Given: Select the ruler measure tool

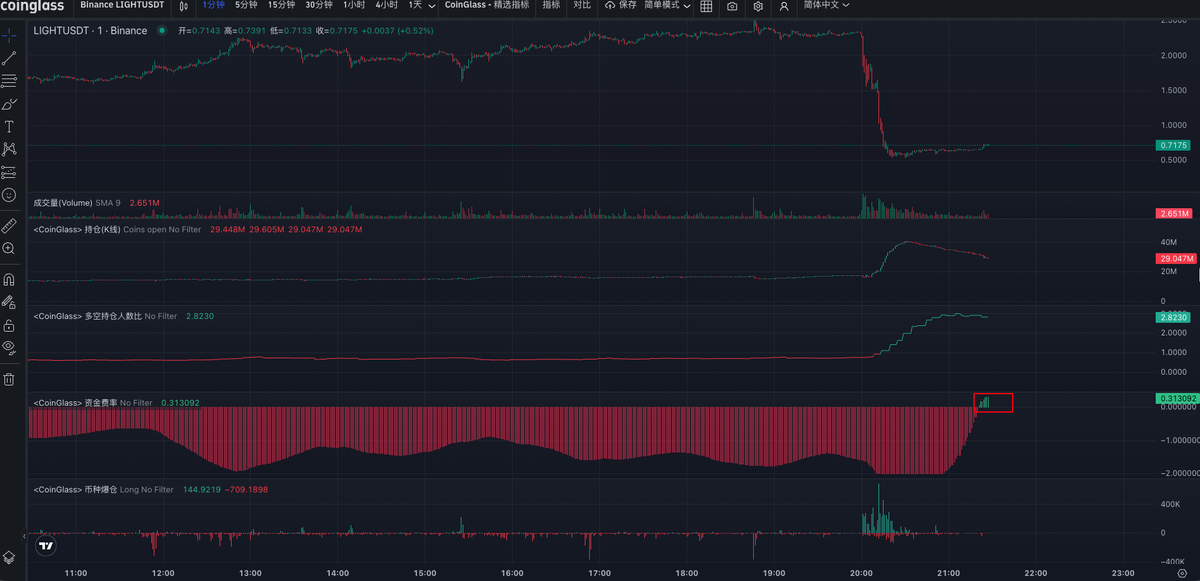Looking at the screenshot, I should click(9, 224).
